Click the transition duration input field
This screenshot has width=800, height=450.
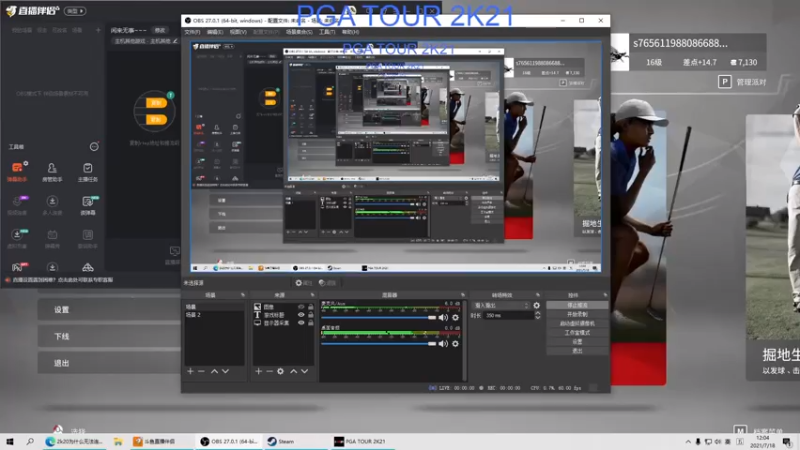coord(508,316)
